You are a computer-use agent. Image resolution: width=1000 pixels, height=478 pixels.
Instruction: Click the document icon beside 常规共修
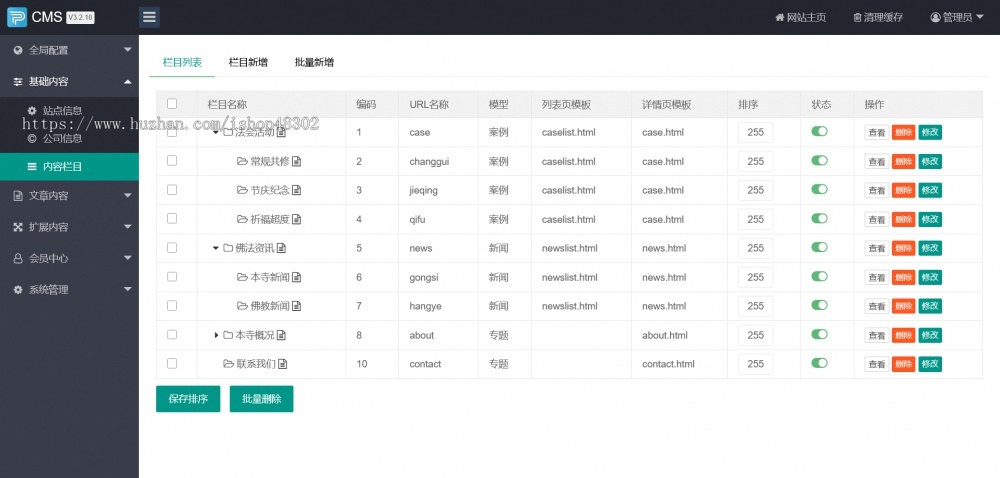(297, 161)
